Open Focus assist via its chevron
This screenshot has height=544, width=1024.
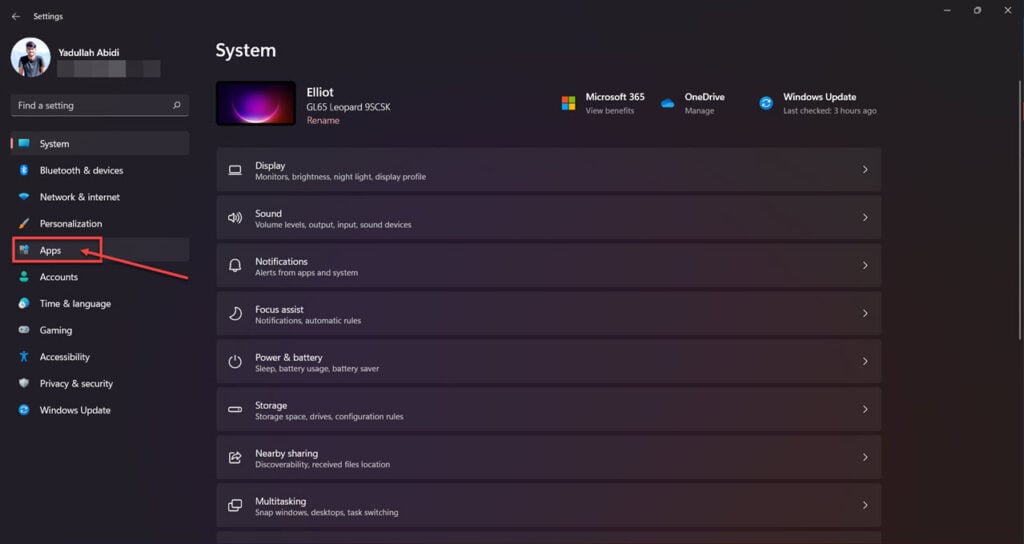pyautogui.click(x=865, y=313)
